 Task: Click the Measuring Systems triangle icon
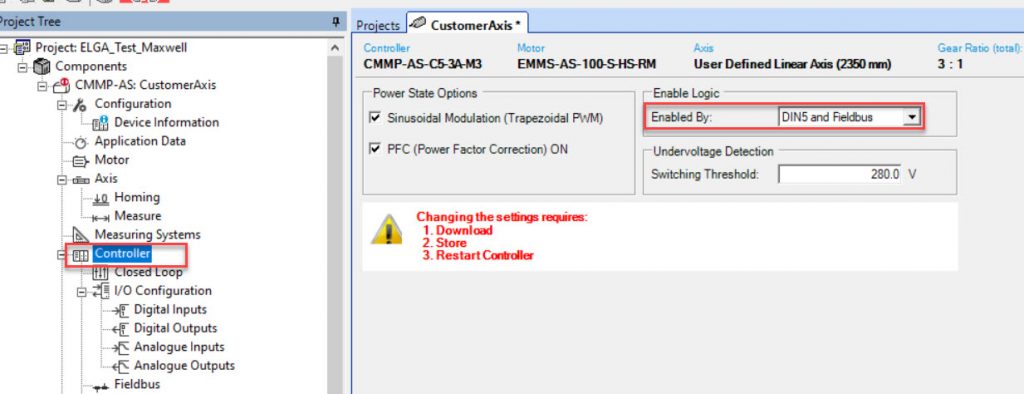[x=81, y=235]
